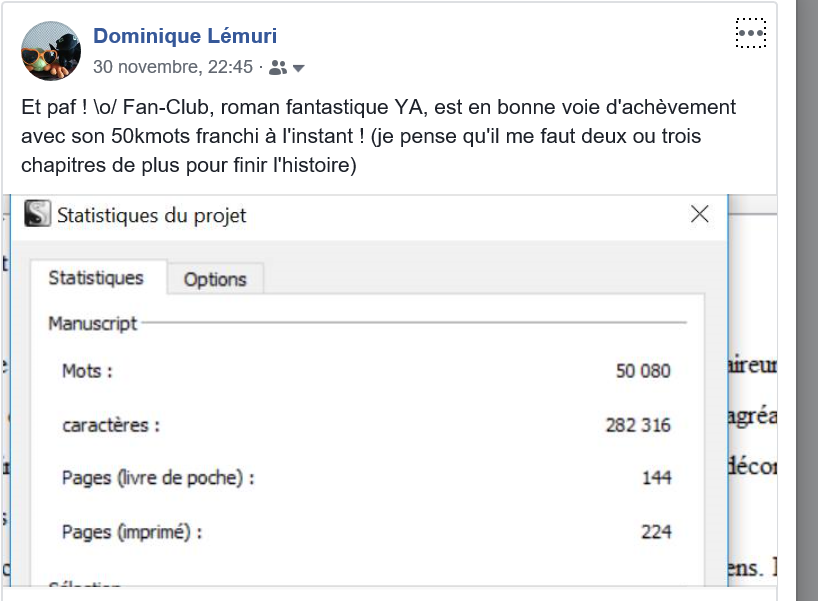Click the page scrollbar on the right

806,300
